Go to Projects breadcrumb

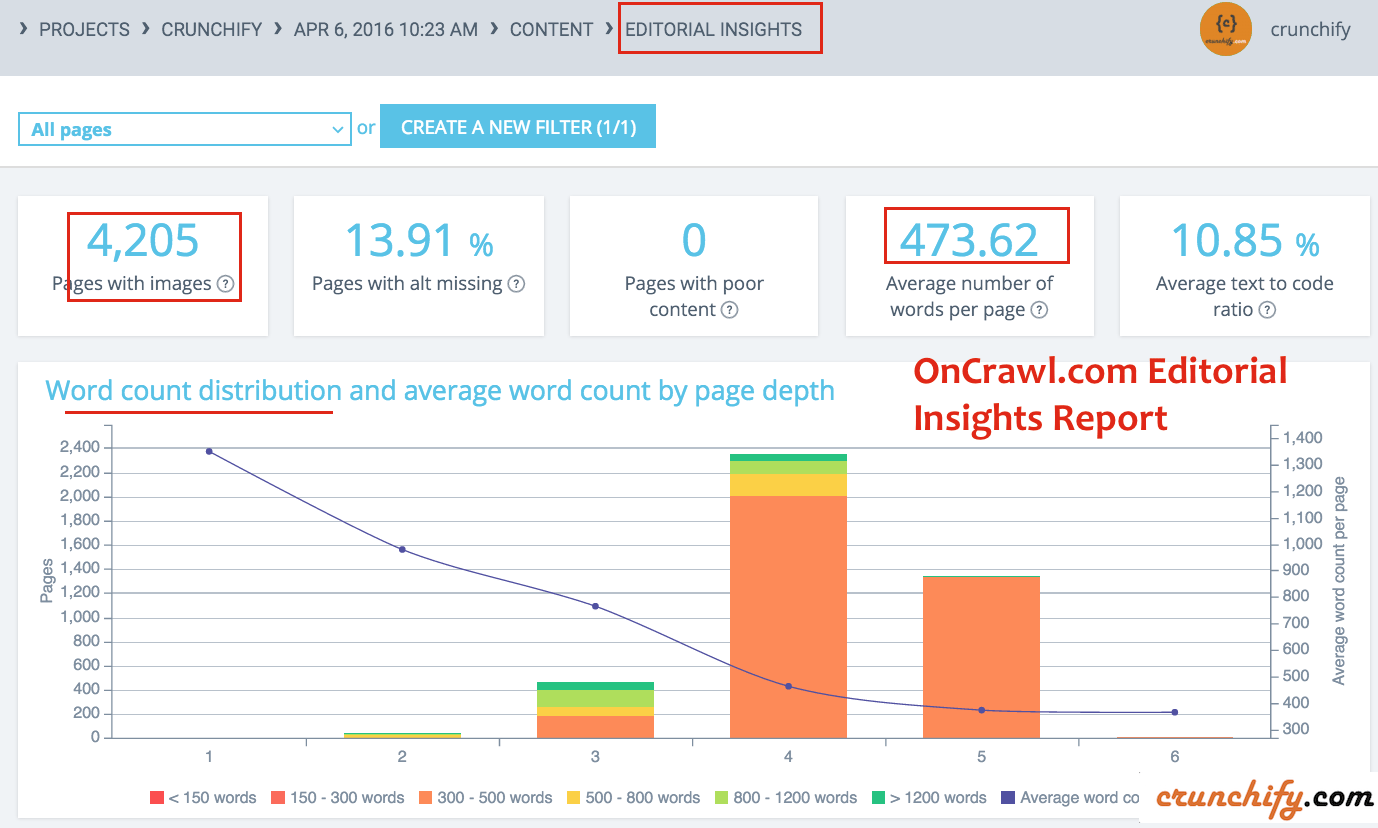pos(84,29)
